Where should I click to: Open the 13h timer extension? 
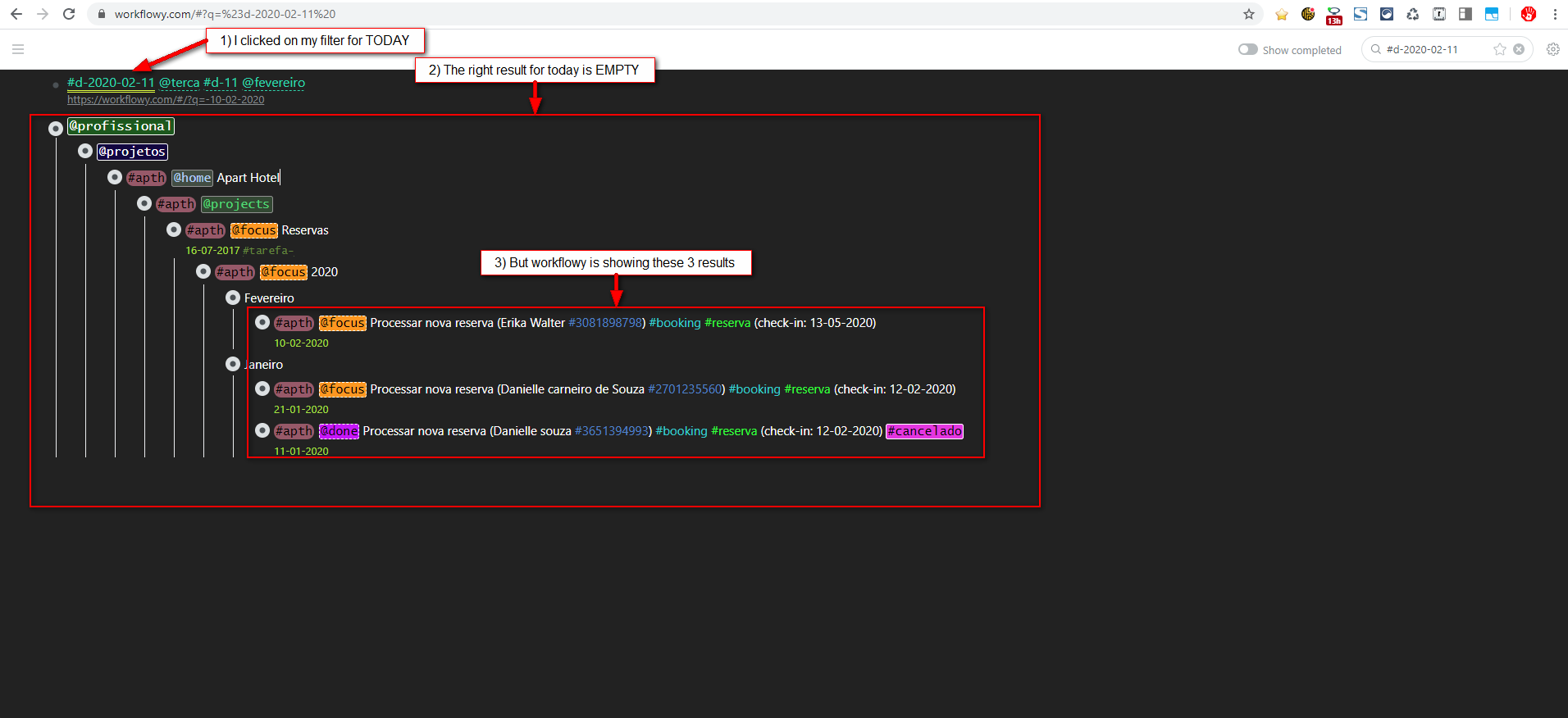click(1334, 15)
